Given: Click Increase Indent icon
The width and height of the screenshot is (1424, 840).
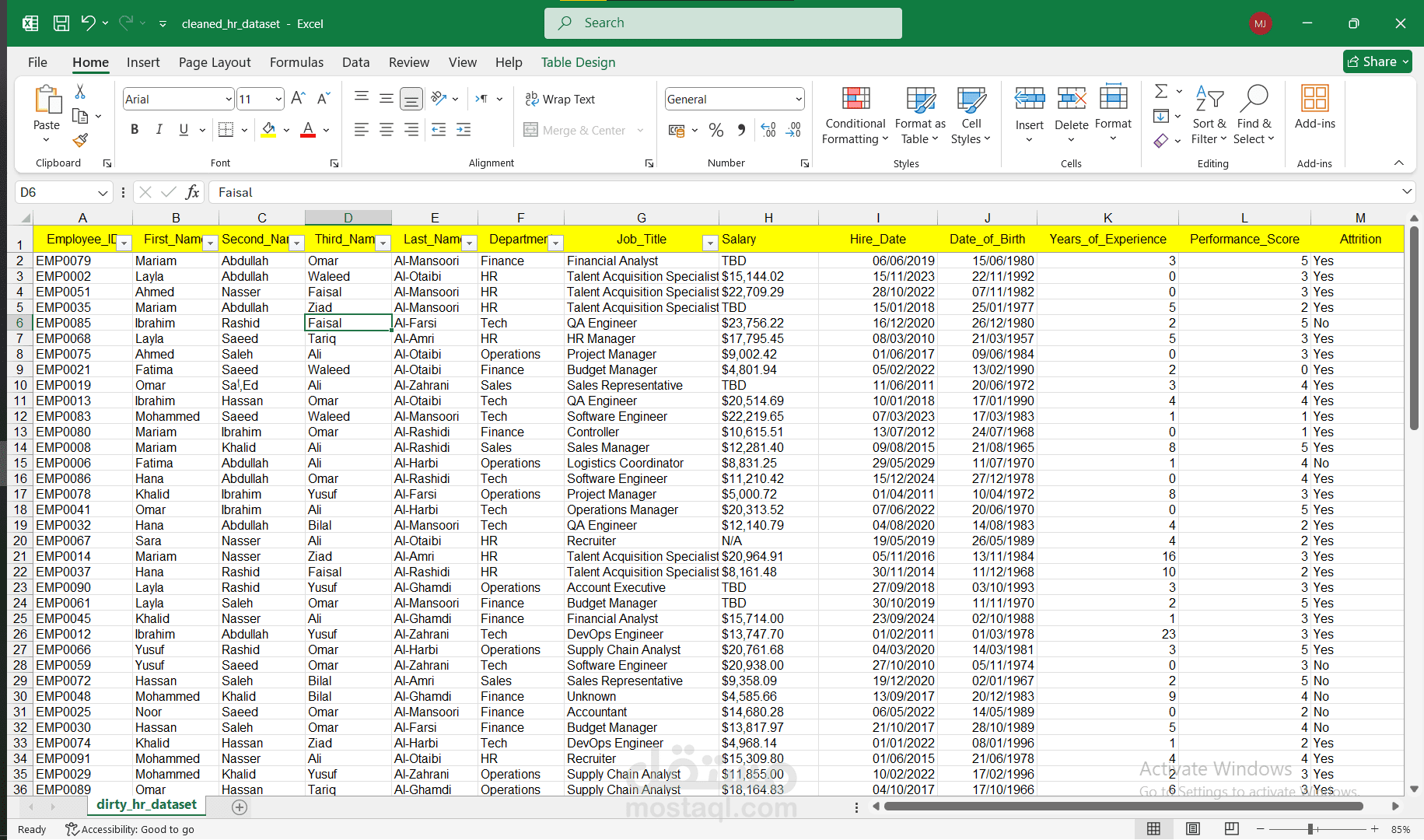Looking at the screenshot, I should pos(464,130).
